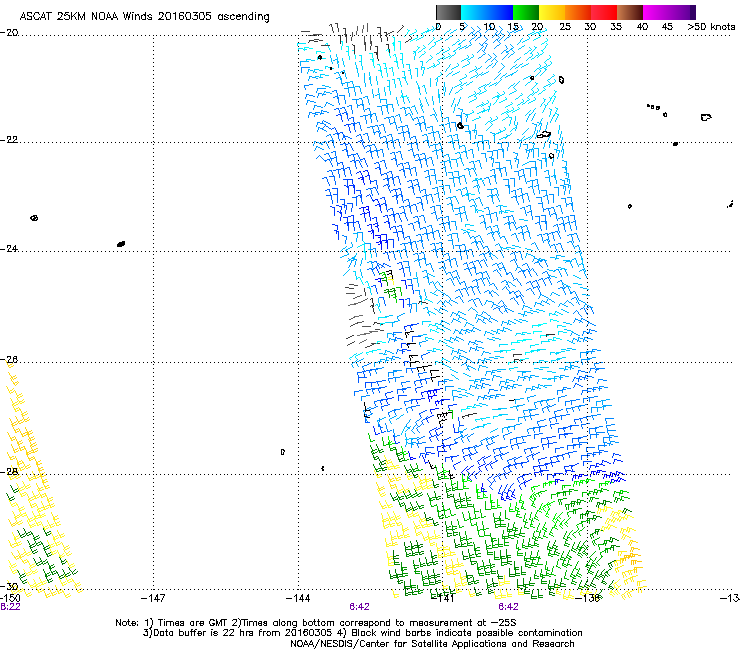Click the "6:42" time label left of -141
The image size is (740, 650).
[360, 607]
